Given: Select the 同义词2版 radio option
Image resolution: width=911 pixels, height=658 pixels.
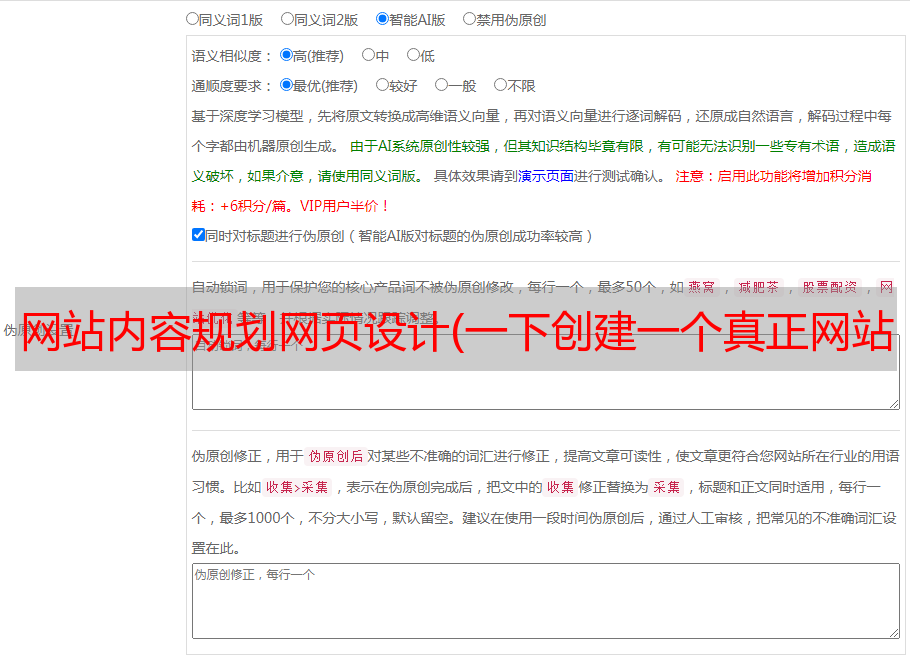Looking at the screenshot, I should point(287,19).
